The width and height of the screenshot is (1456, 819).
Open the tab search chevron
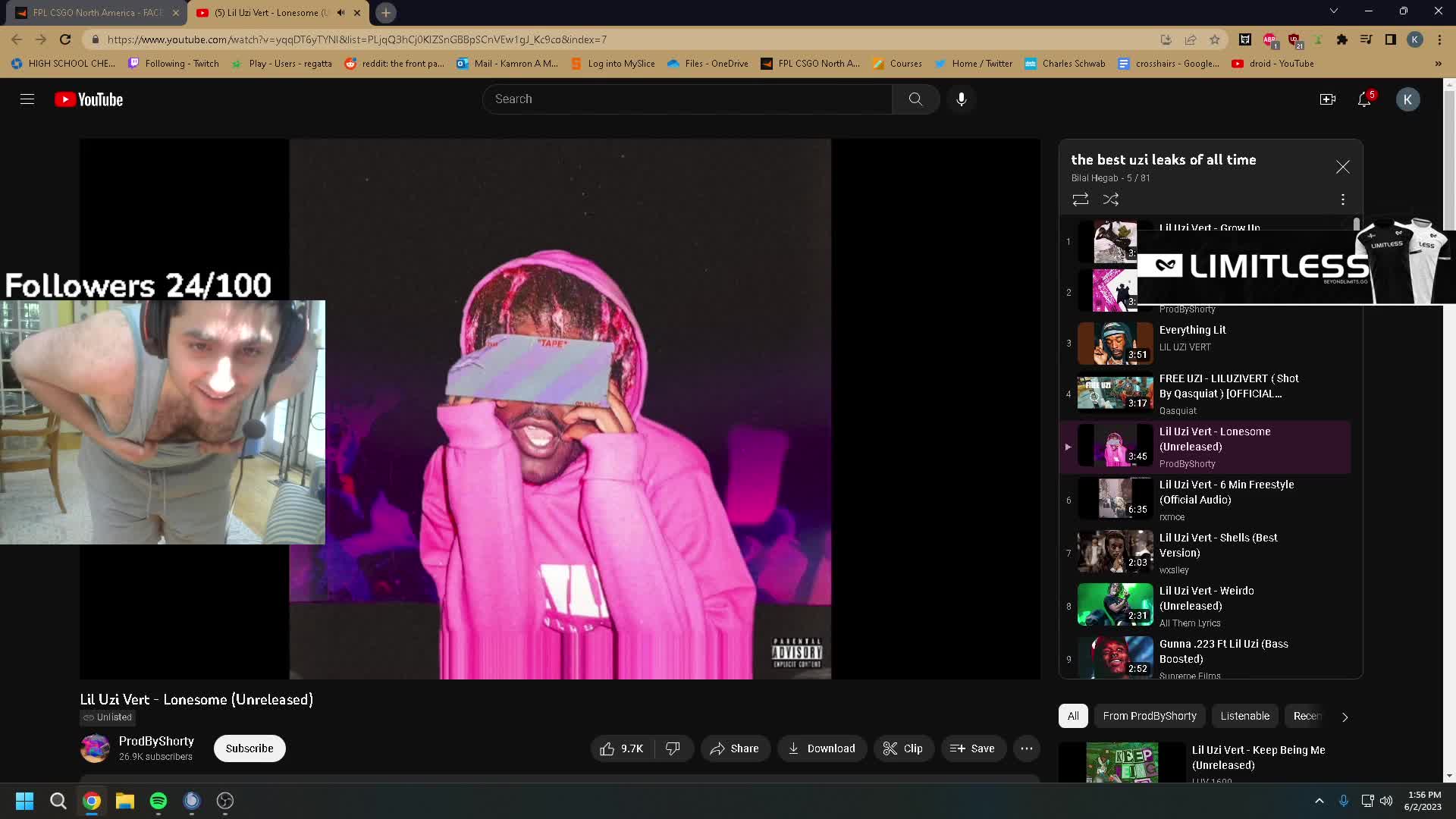(x=1333, y=11)
